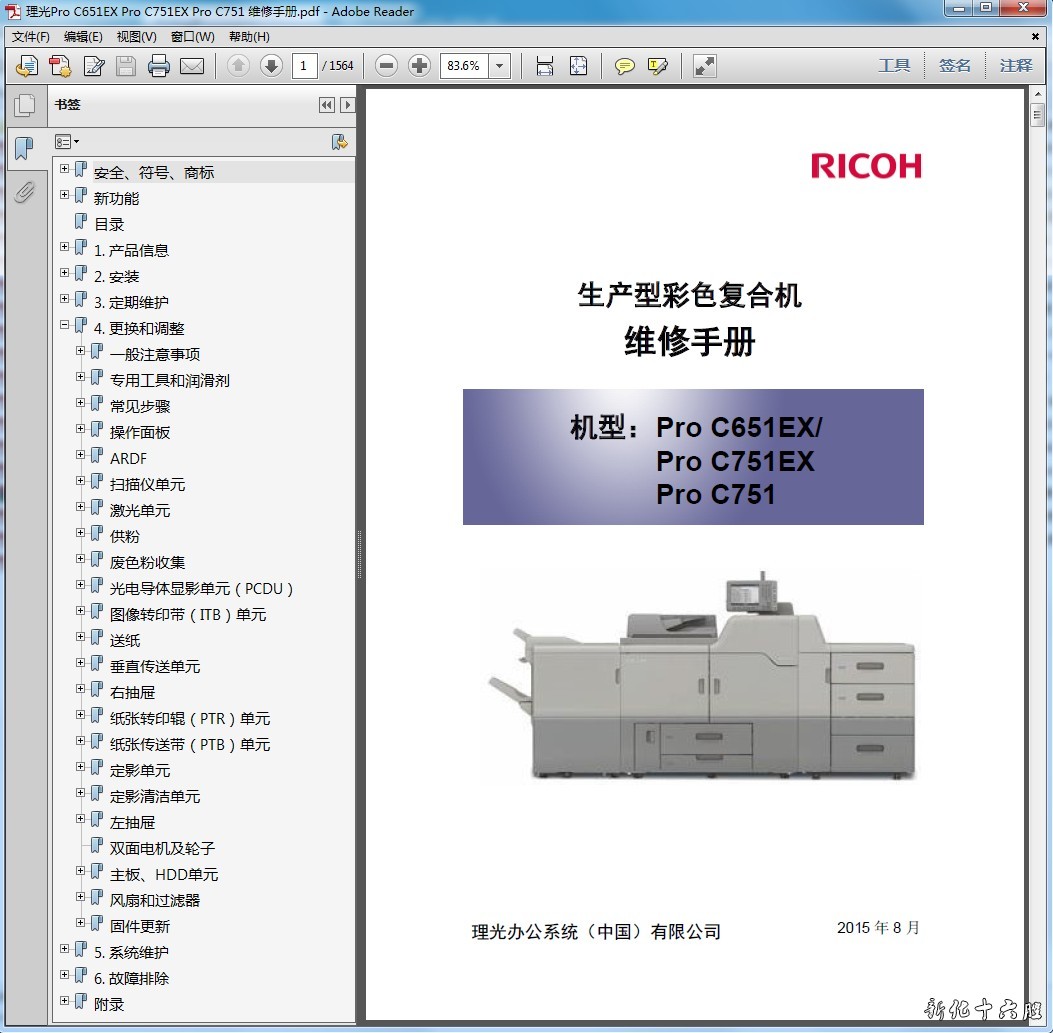Open the 工具 pane
1053x1033 pixels.
pos(894,66)
